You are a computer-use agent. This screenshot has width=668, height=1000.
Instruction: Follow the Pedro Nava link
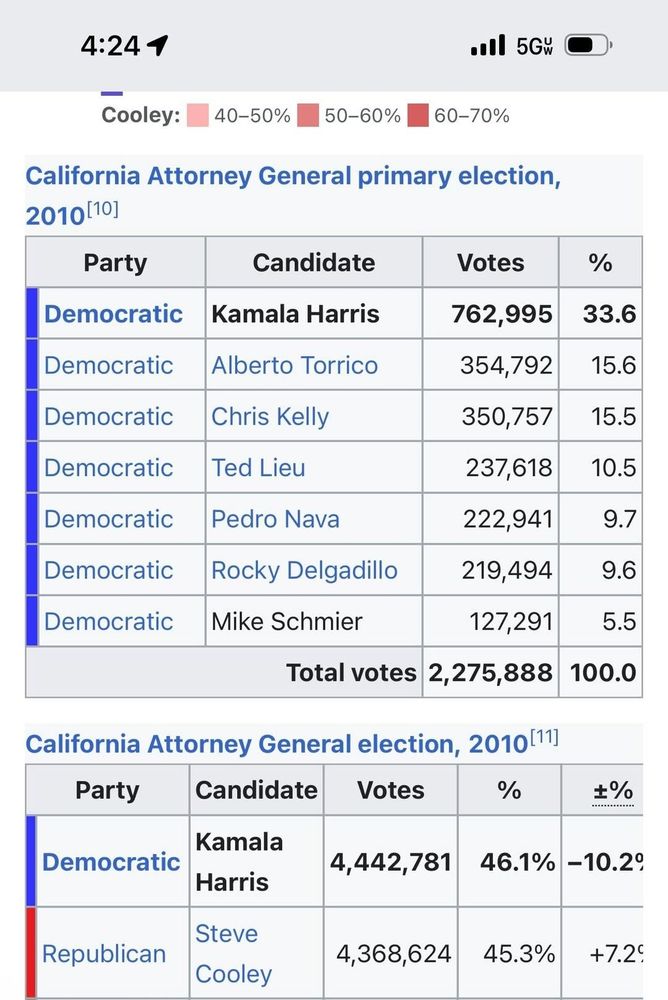[275, 518]
